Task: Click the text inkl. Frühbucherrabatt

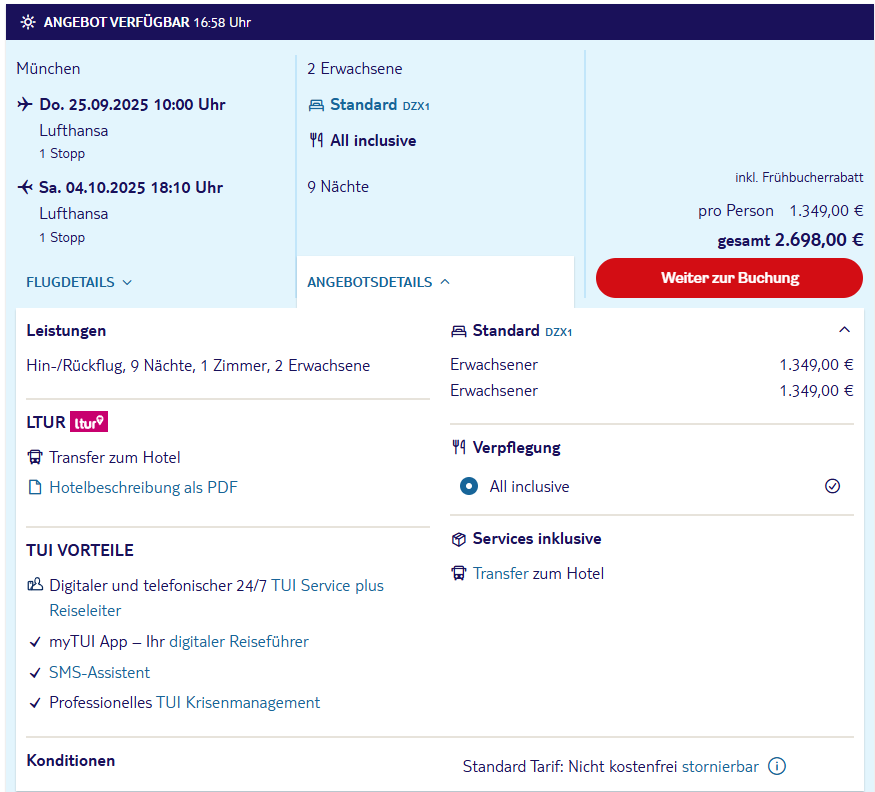Action: point(799,177)
